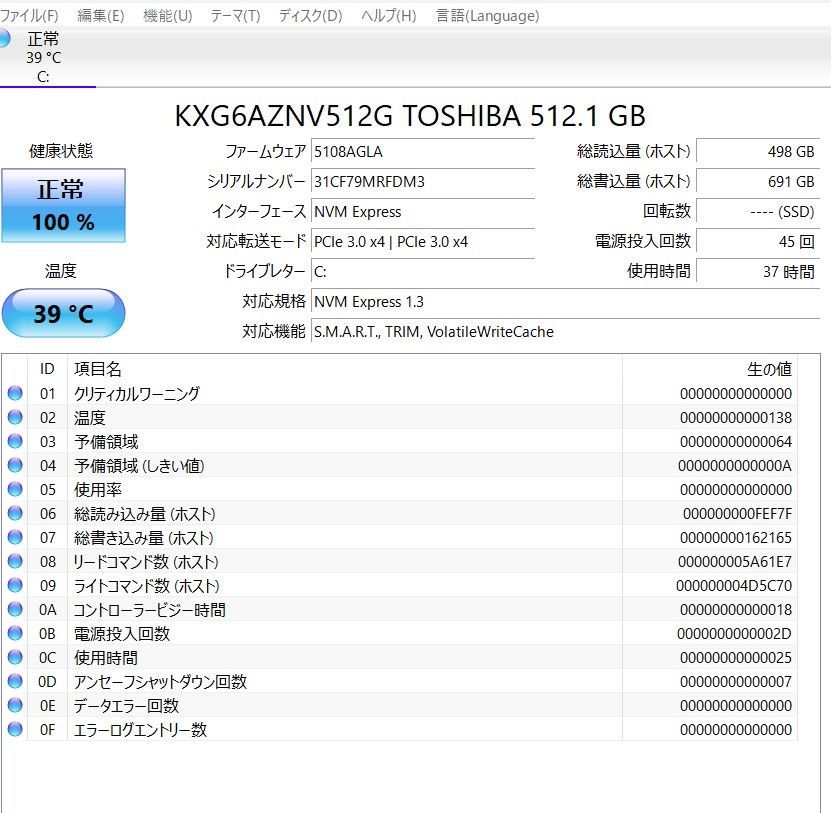Select the コントローラービジー時間 attribute name

click(x=149, y=609)
